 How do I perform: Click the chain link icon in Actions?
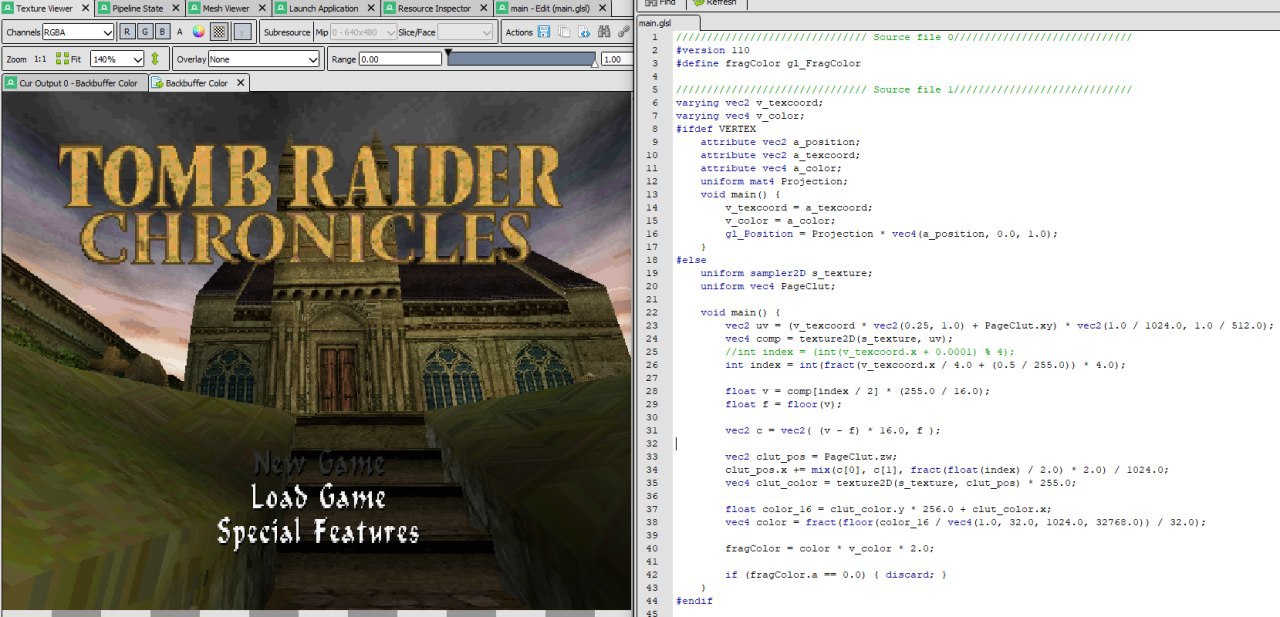tap(623, 32)
